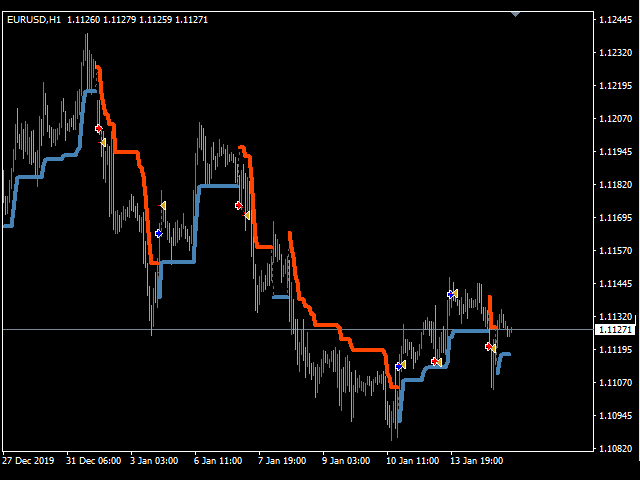Click the current price tag 1.11271

(612, 330)
